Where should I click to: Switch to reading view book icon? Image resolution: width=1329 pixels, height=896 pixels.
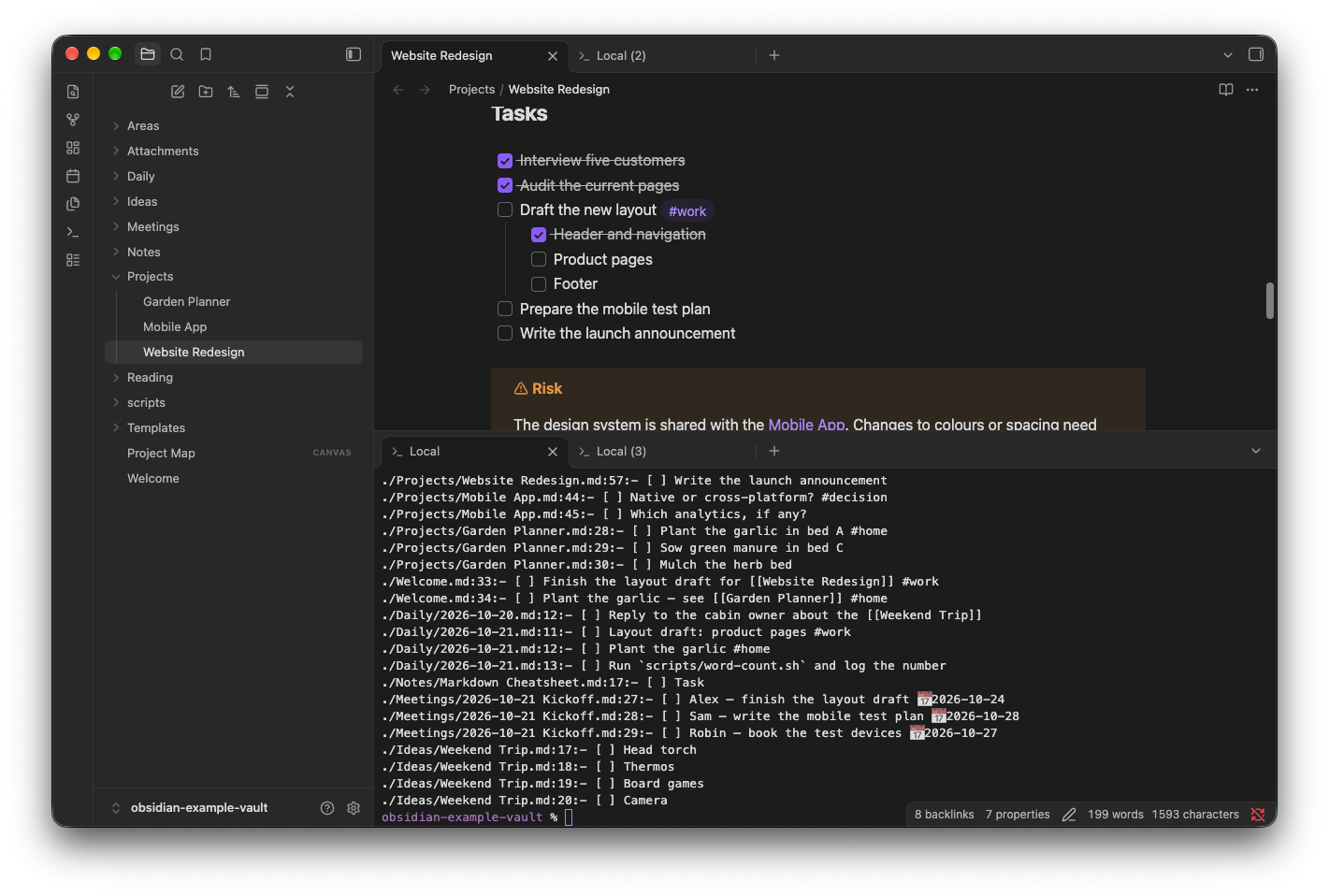tap(1226, 90)
